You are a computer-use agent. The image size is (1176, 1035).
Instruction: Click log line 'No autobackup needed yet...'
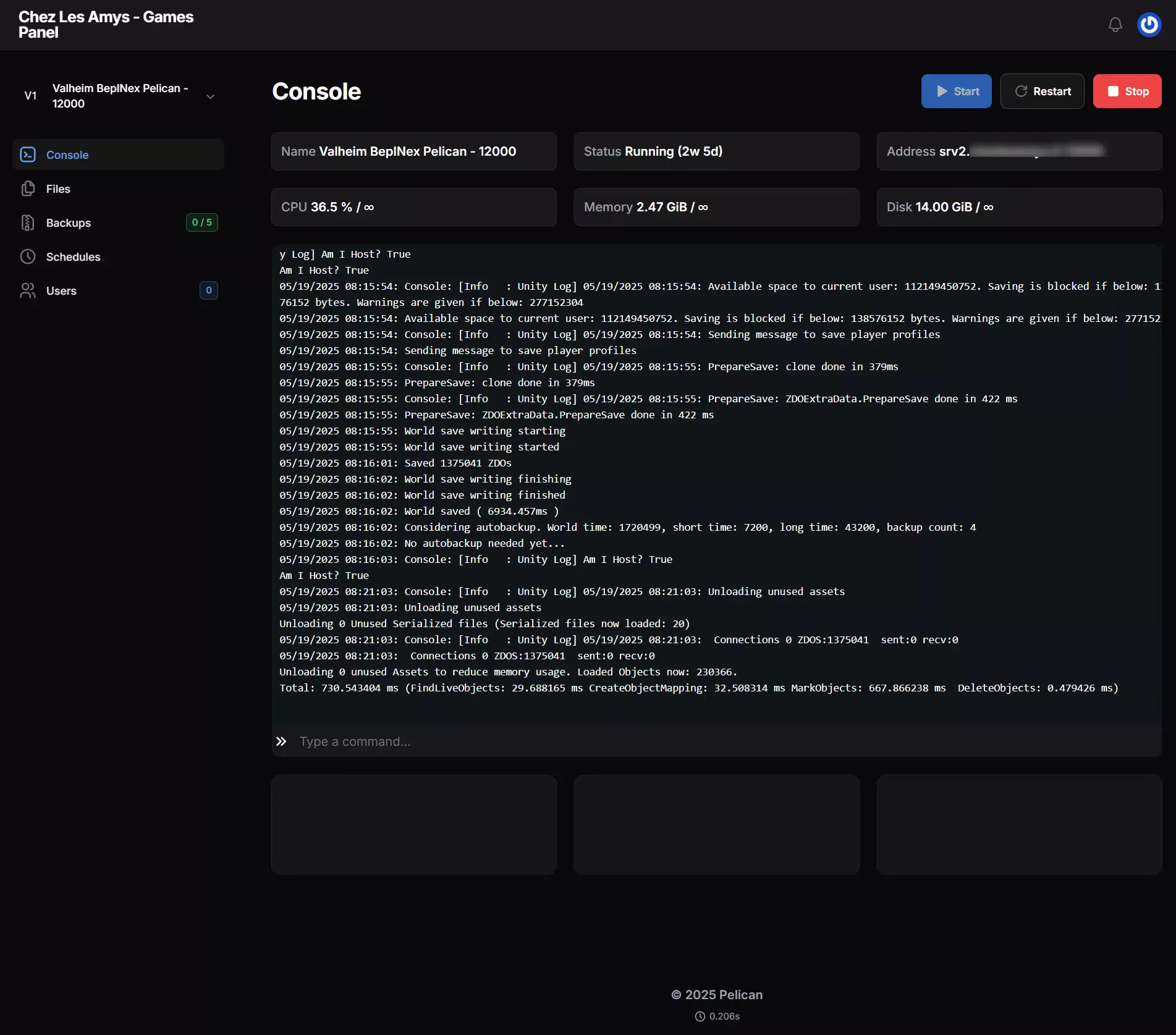tap(422, 543)
